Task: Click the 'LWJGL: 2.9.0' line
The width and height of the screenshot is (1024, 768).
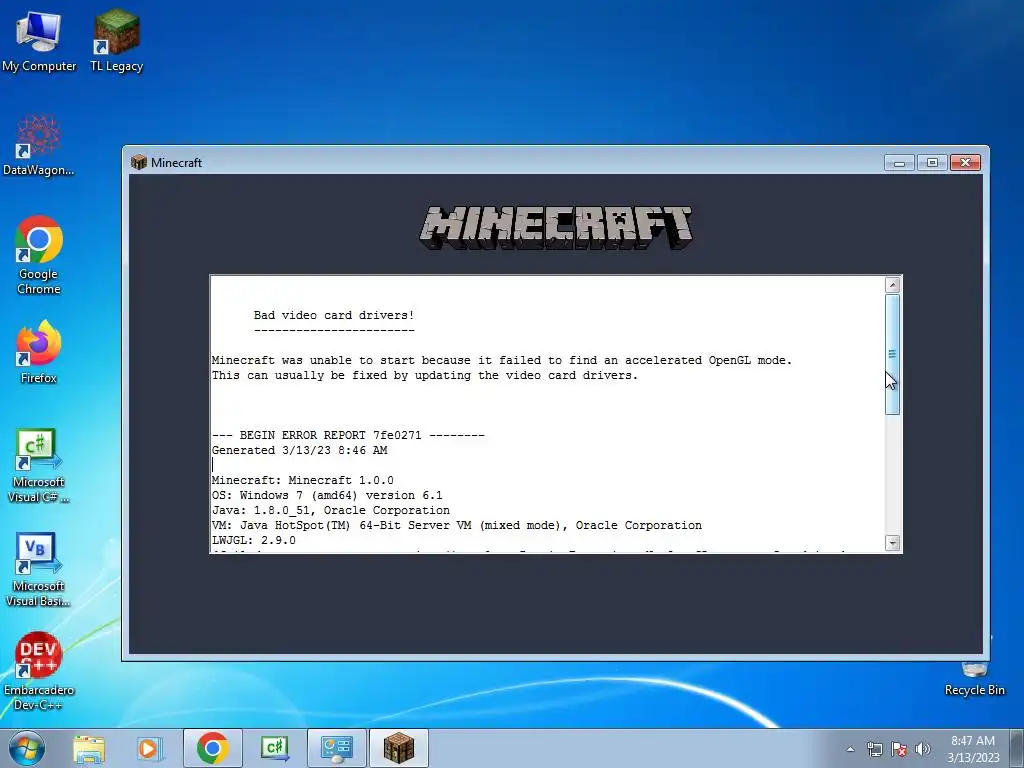Action: [x=253, y=541]
